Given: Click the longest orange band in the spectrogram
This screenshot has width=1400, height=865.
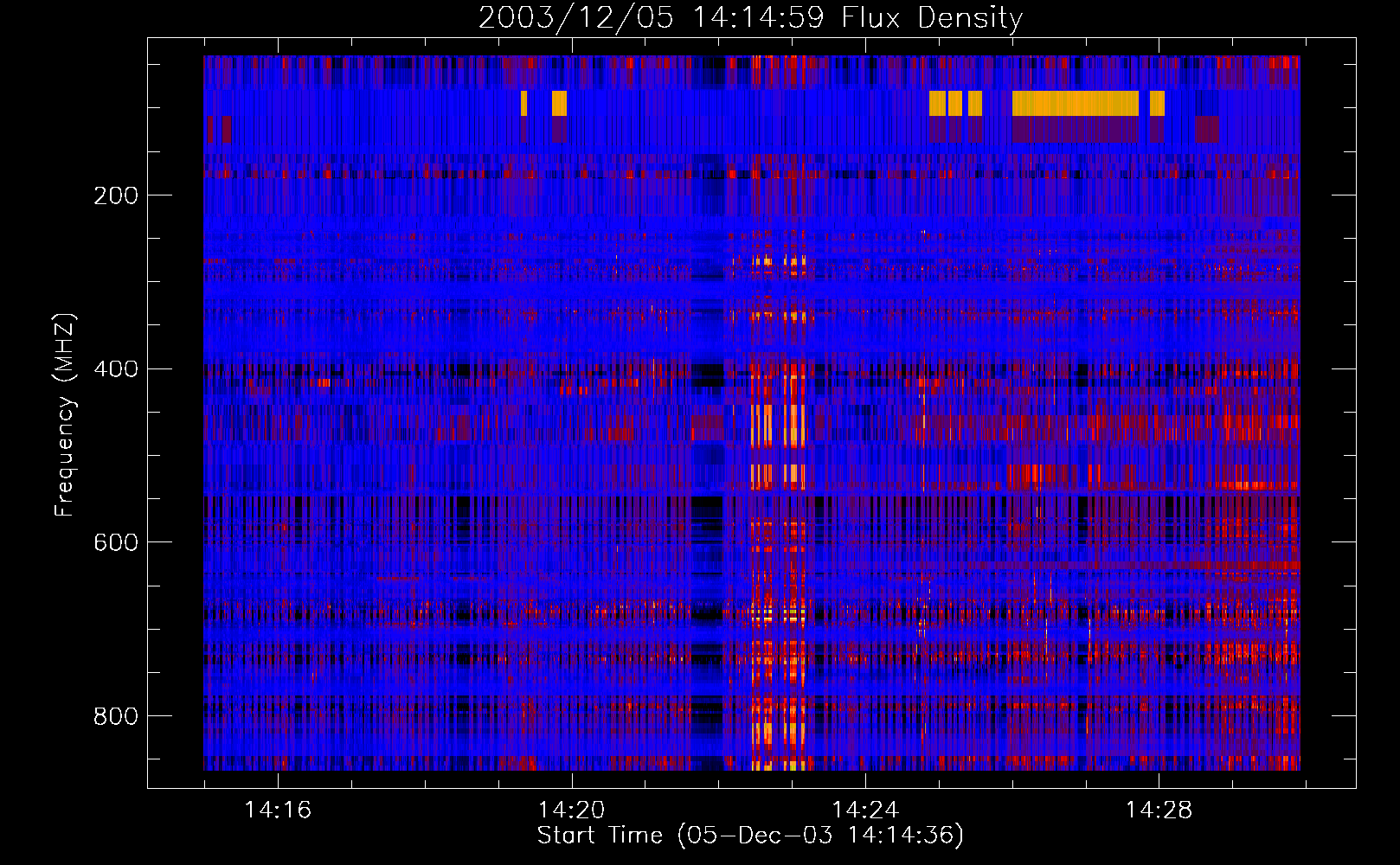Looking at the screenshot, I should (x=1076, y=103).
